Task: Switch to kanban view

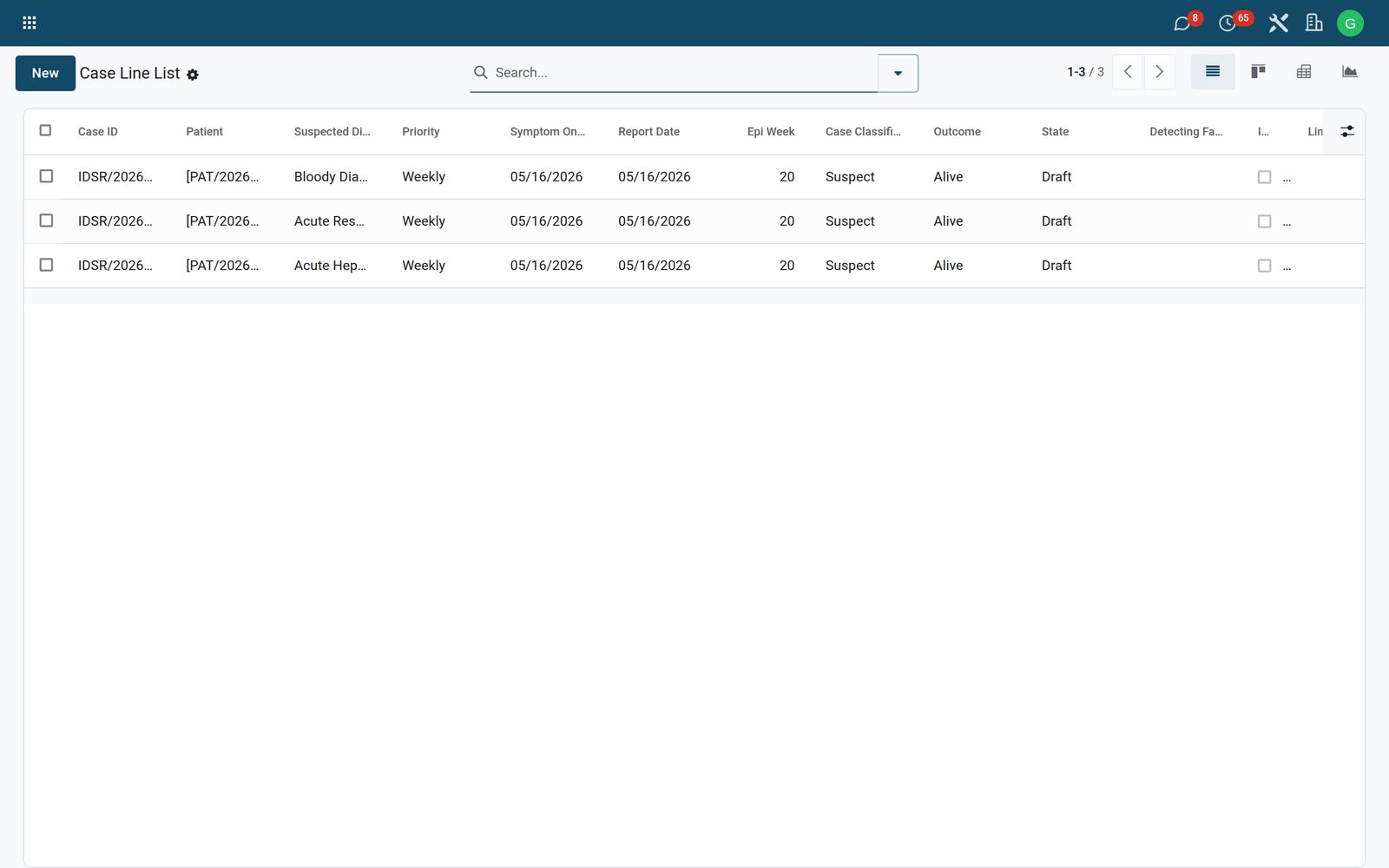Action: 1258,72
